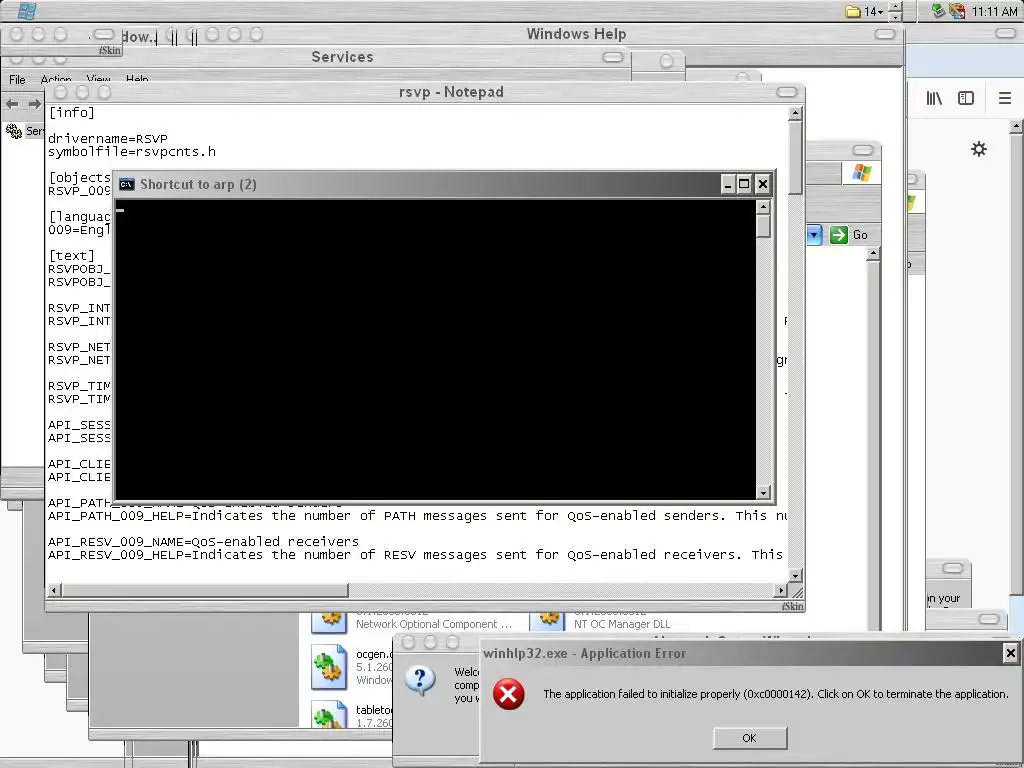Click the lower stepper arrow near 14

tap(895, 17)
